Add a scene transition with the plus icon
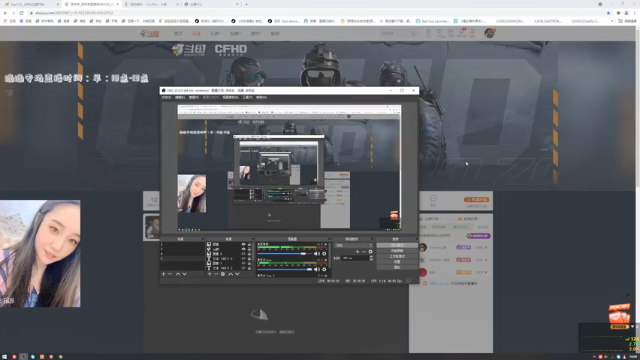 click(x=357, y=252)
